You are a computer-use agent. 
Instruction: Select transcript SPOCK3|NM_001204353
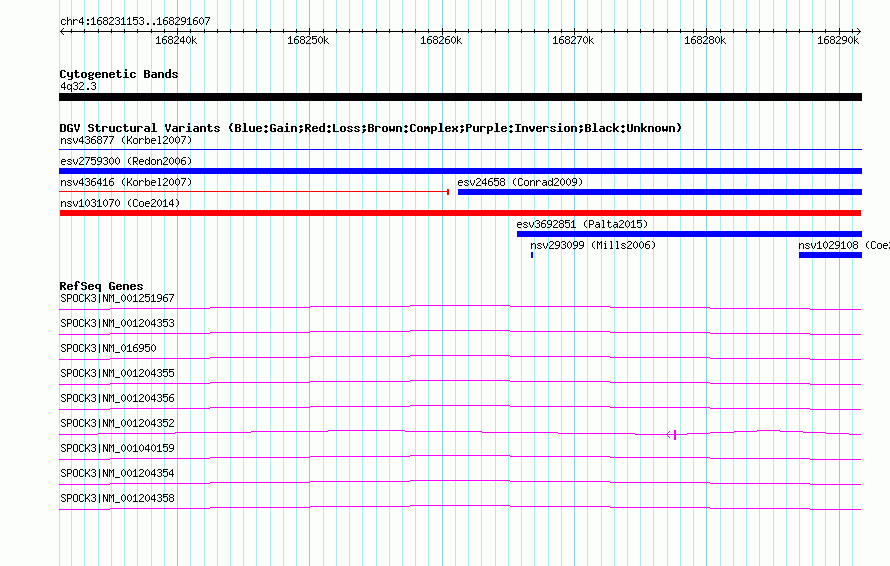(117, 324)
